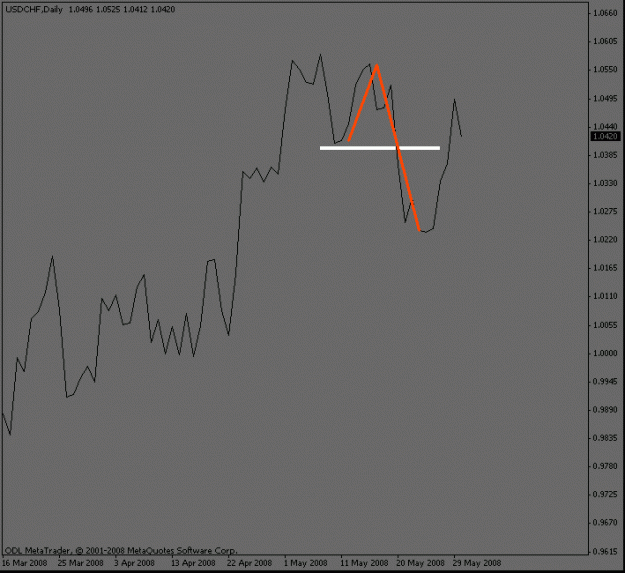Click the 1 May 2008 date label
Image resolution: width=625 pixels, height=573 pixels.
305,563
